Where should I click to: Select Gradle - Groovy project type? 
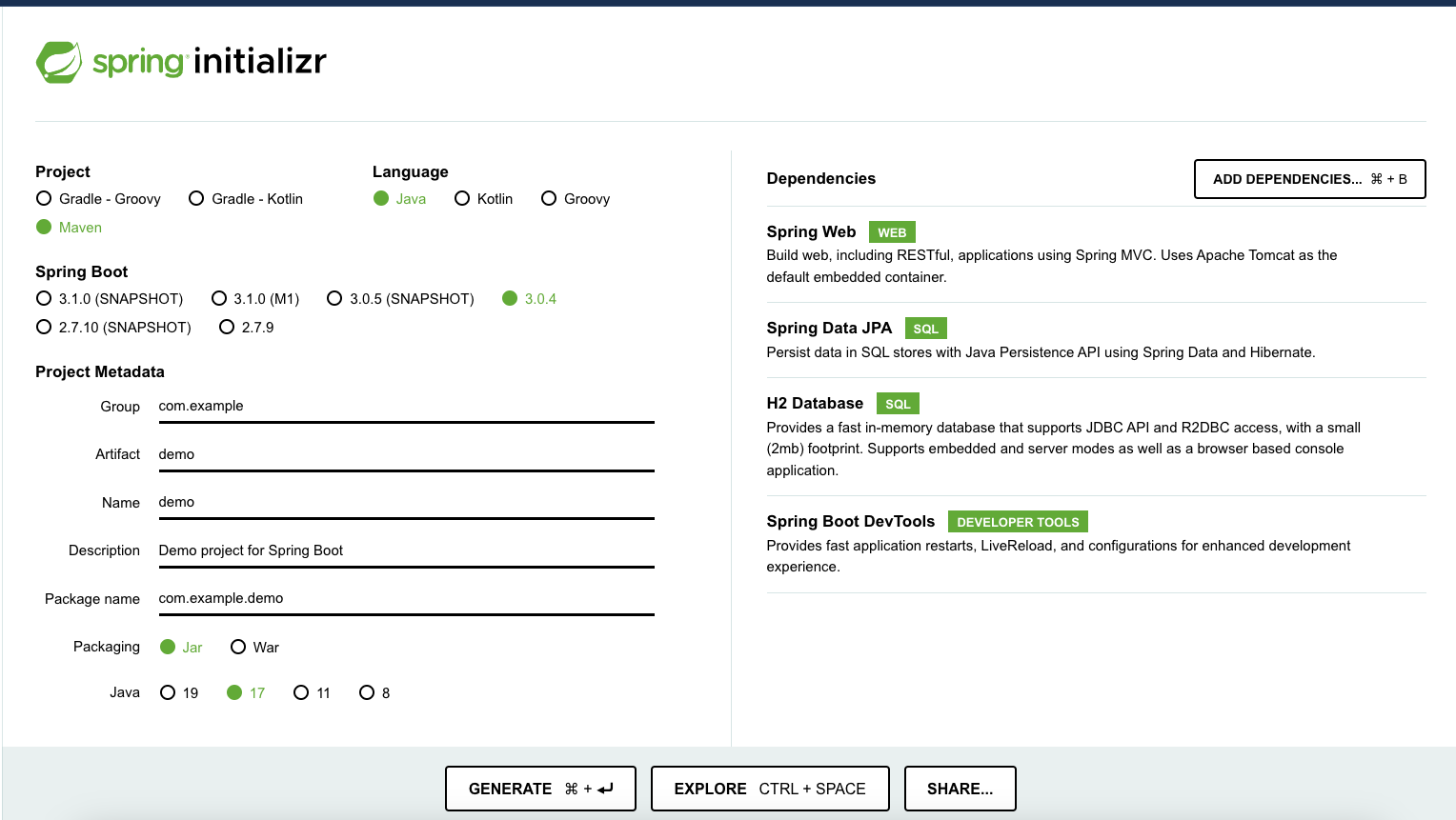44,198
